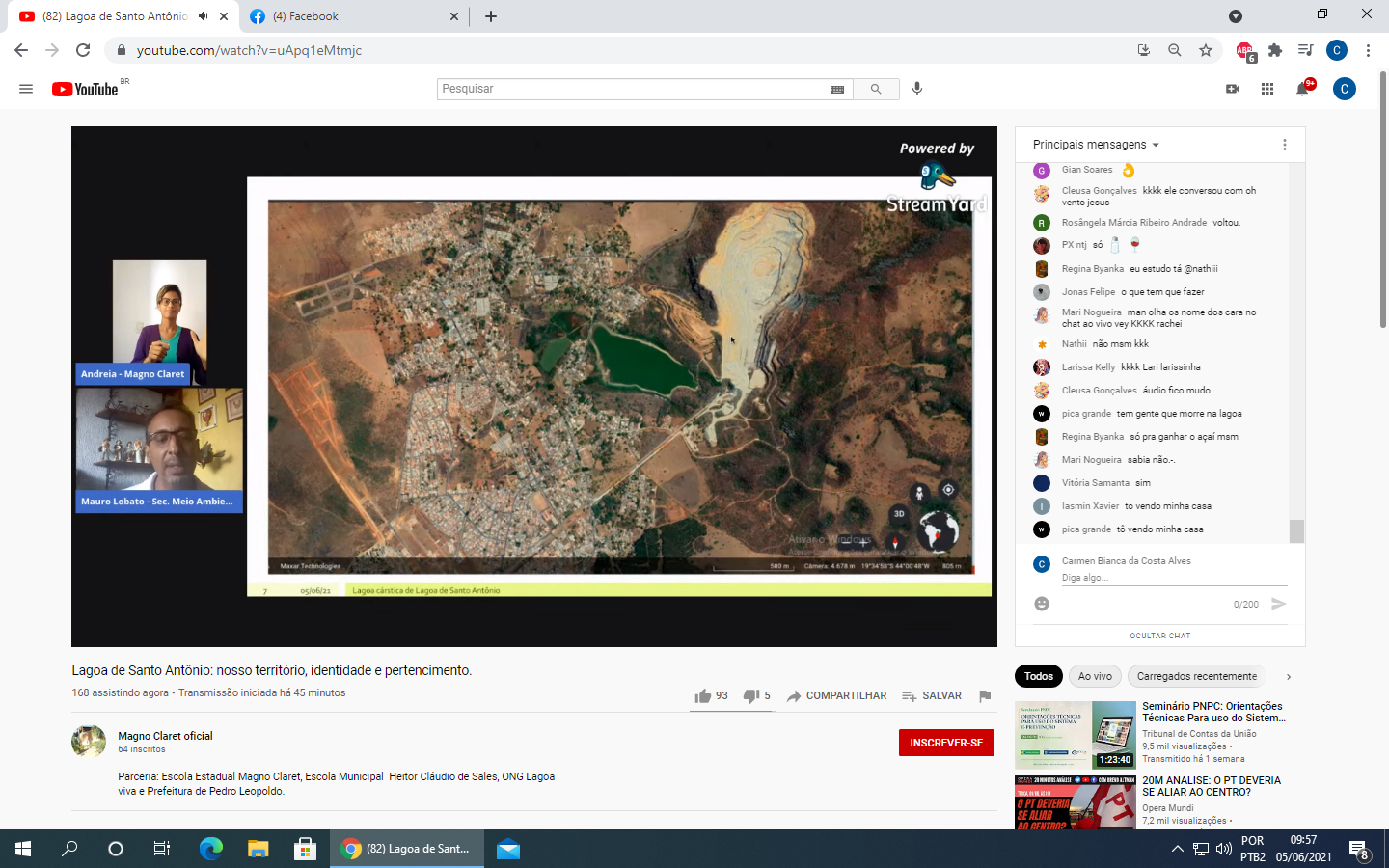1389x868 pixels.
Task: Bookmark this page with star
Action: pyautogui.click(x=1206, y=50)
